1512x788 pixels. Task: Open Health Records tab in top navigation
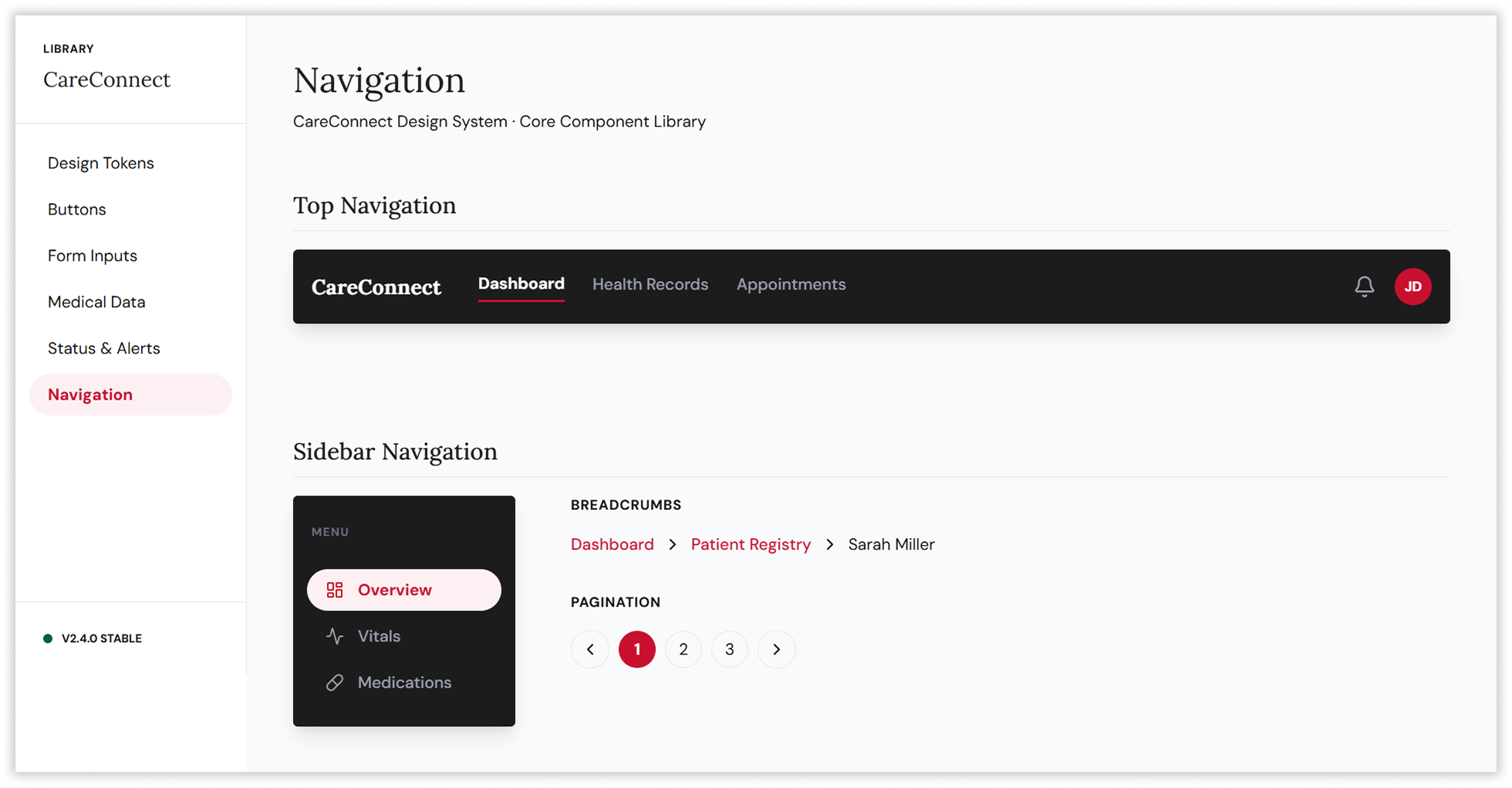point(650,285)
